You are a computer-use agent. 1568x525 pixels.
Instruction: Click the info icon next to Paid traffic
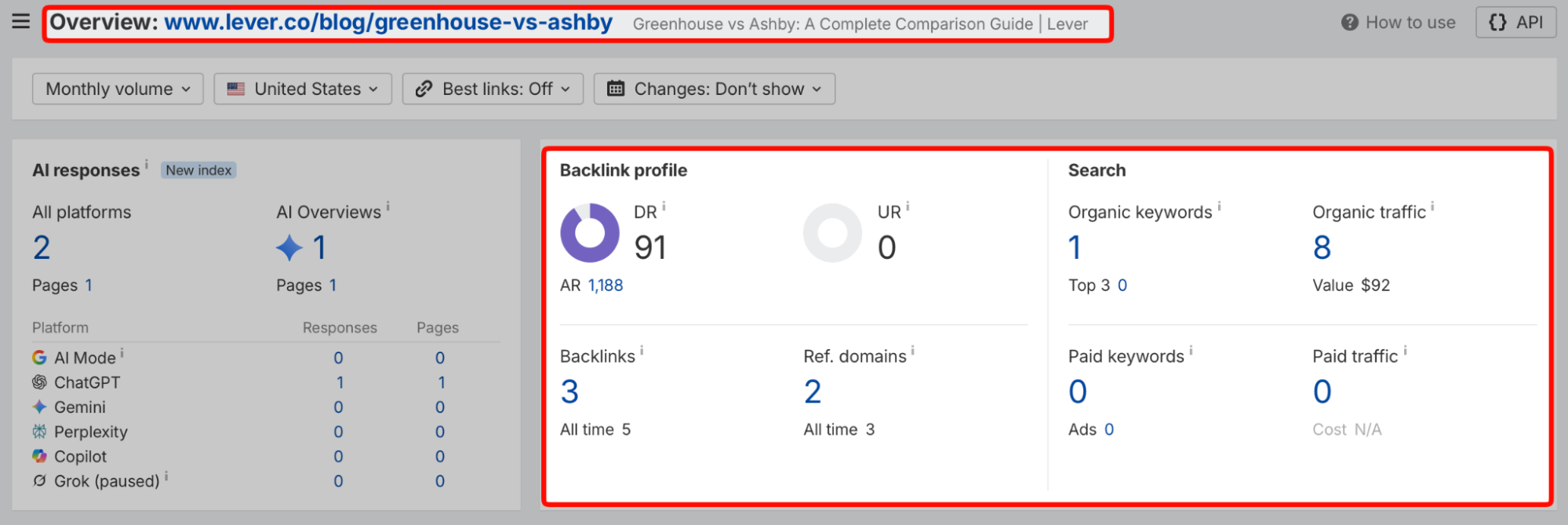tap(1405, 351)
